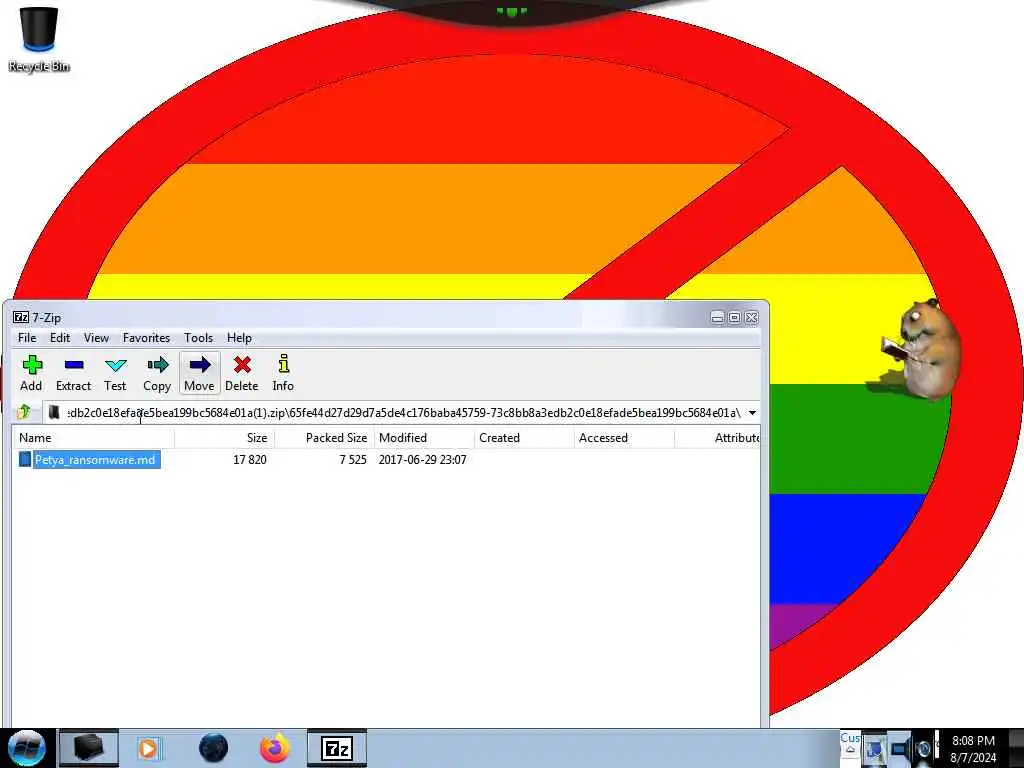1024x768 pixels.
Task: Sort by the Created column header
Action: (x=524, y=438)
